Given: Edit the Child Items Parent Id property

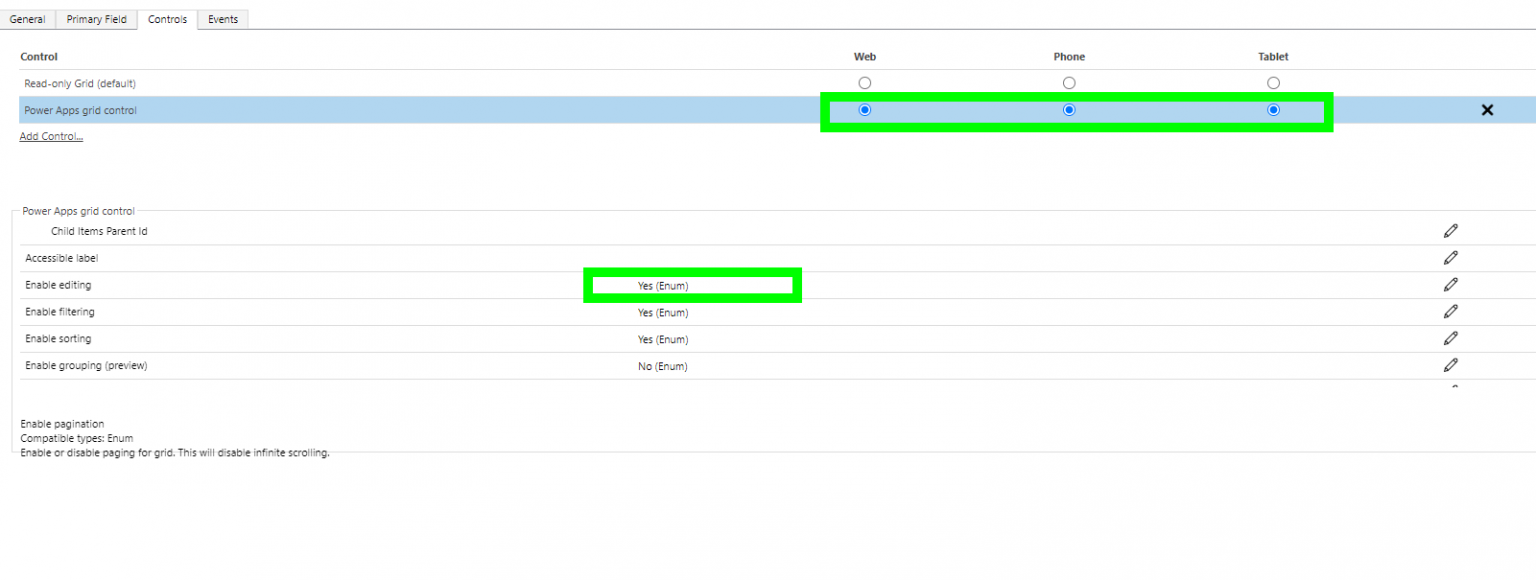Looking at the screenshot, I should [x=1451, y=230].
